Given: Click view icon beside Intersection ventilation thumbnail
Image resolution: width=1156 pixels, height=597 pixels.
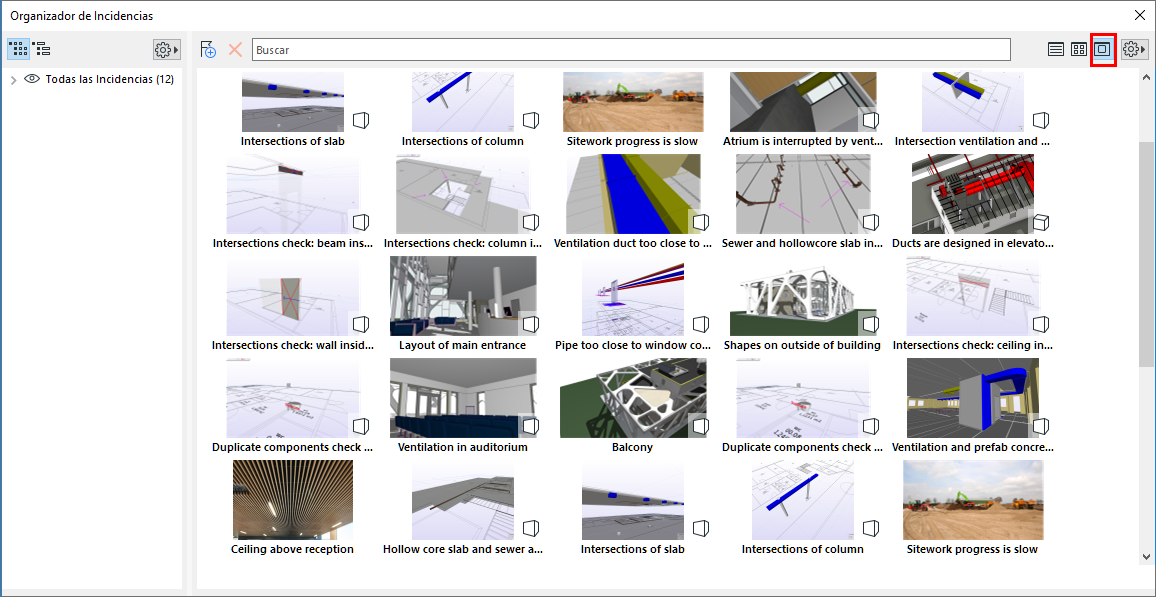Looking at the screenshot, I should tap(1041, 120).
